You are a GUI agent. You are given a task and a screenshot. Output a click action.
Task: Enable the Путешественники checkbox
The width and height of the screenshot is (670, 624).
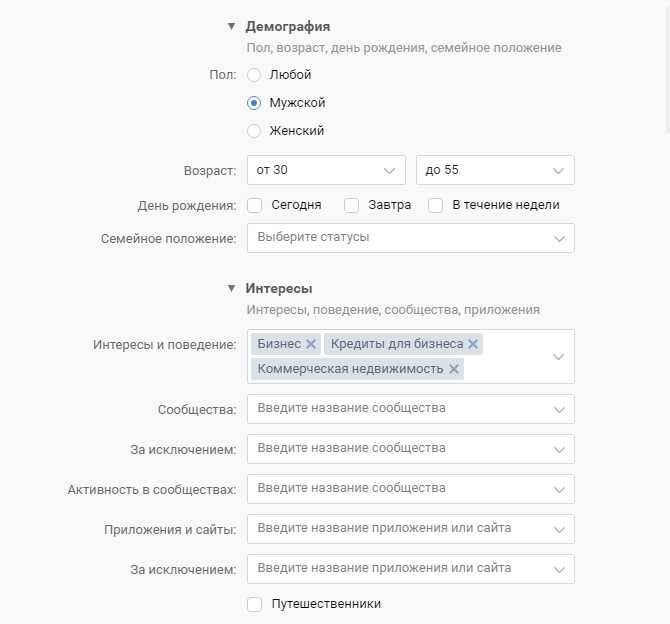[x=254, y=604]
